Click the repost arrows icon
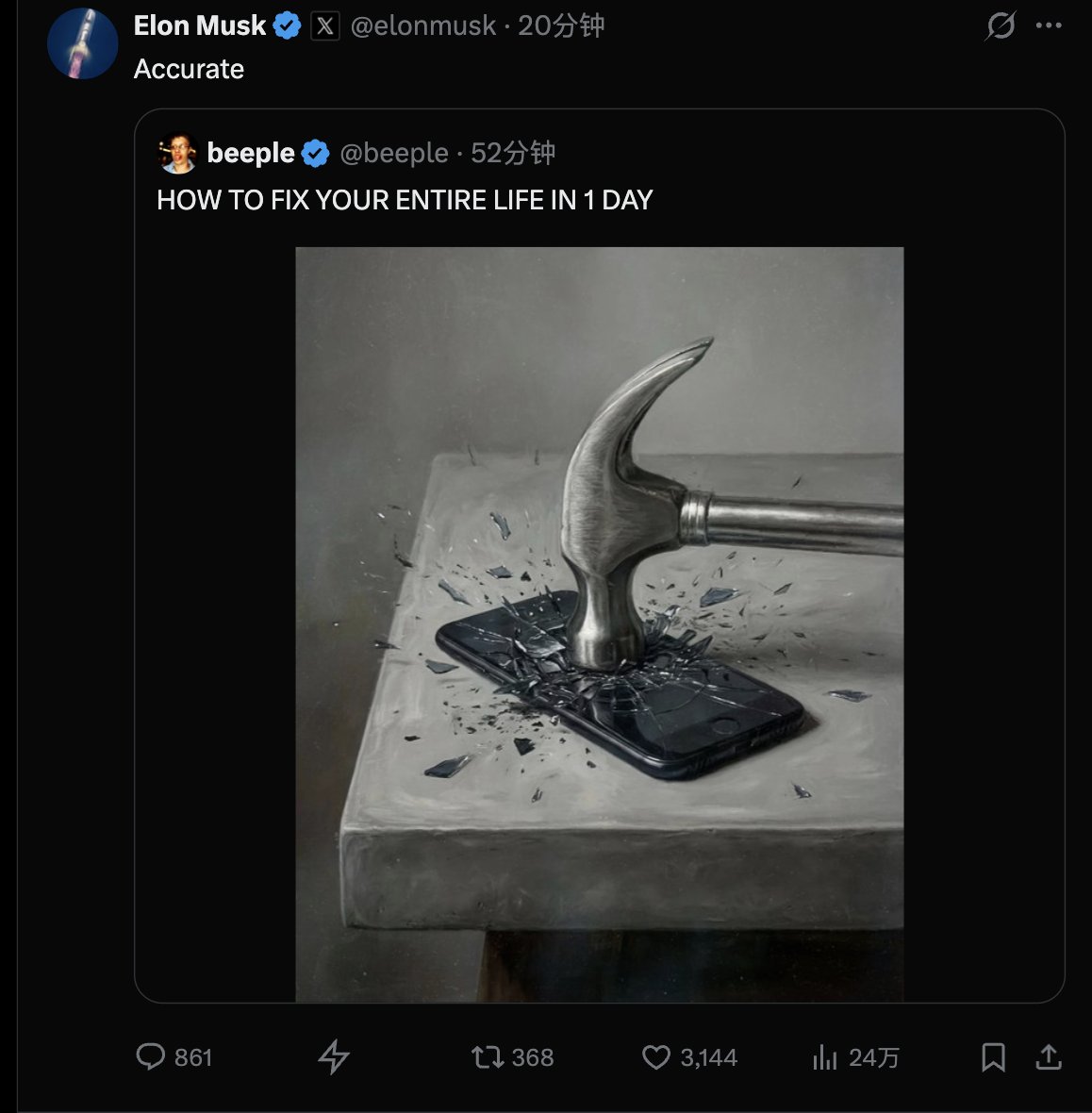The width and height of the screenshot is (1092, 1113). pos(488,1057)
